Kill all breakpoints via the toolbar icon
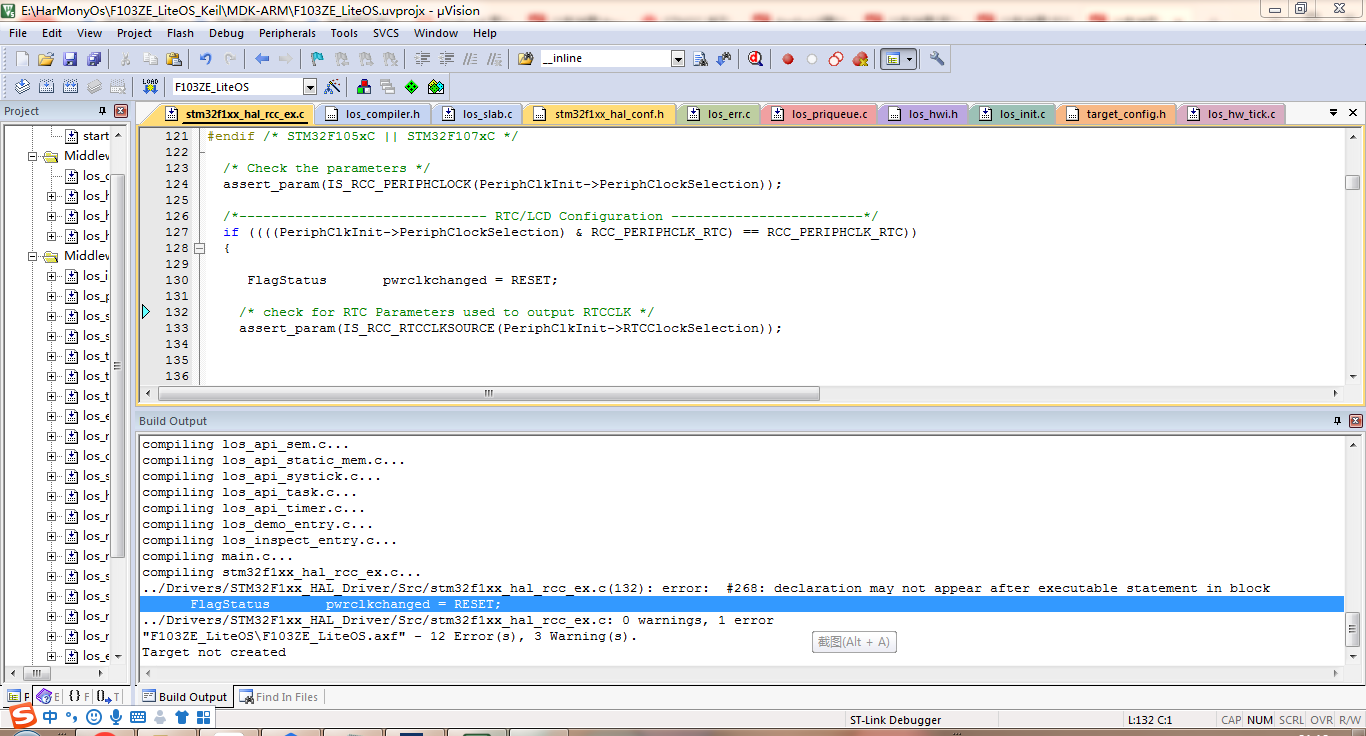This screenshot has width=1366, height=736. 858,58
